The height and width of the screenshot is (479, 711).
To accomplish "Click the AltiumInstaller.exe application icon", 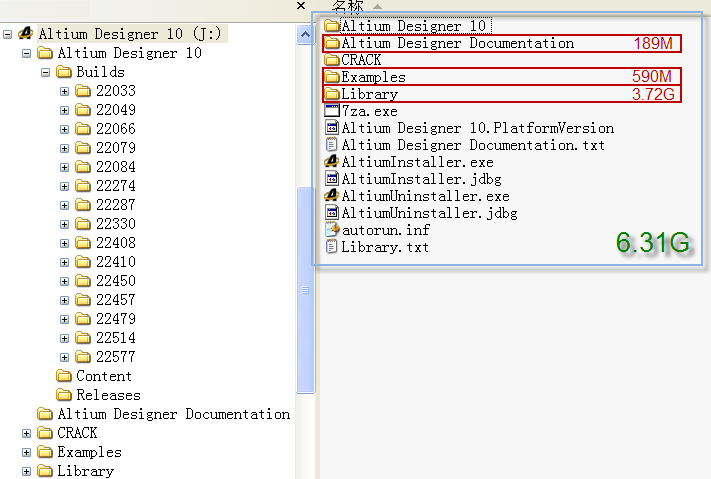I will pos(332,161).
